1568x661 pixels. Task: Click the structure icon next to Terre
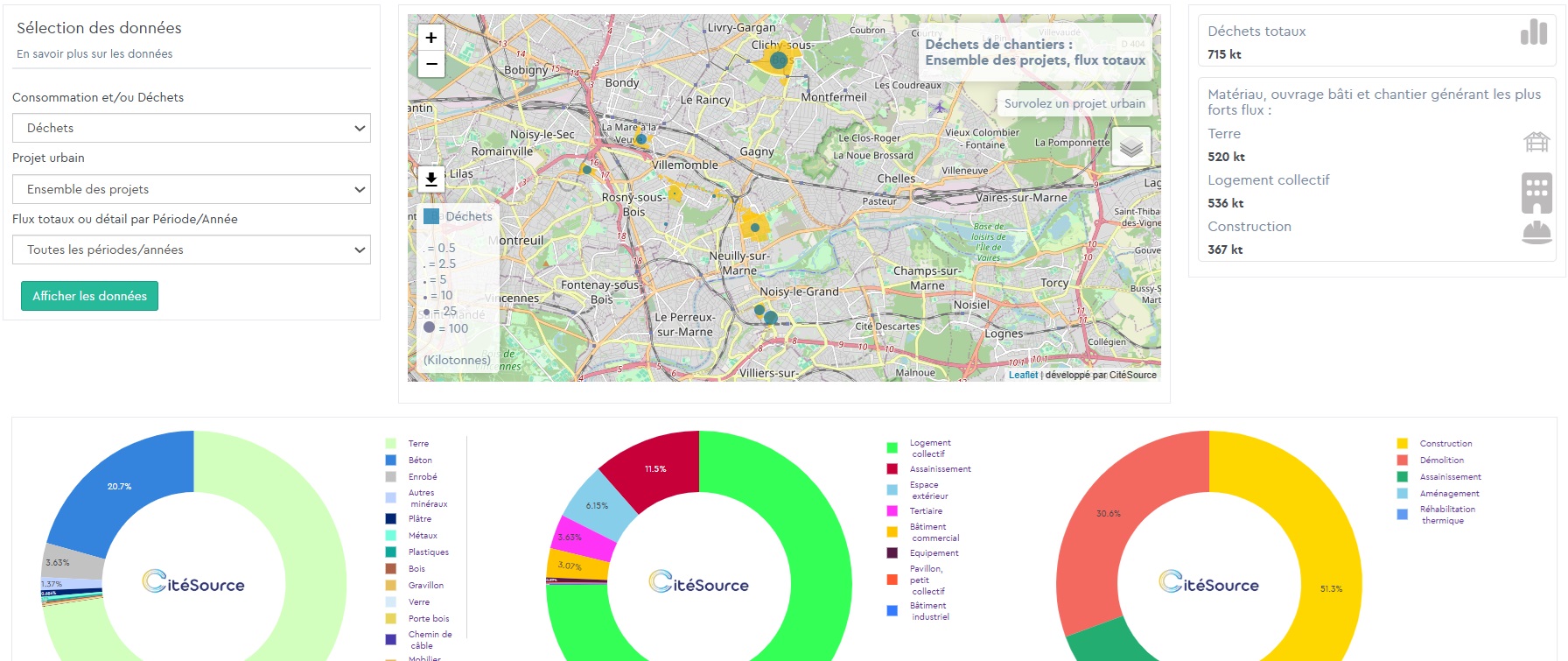[x=1536, y=142]
